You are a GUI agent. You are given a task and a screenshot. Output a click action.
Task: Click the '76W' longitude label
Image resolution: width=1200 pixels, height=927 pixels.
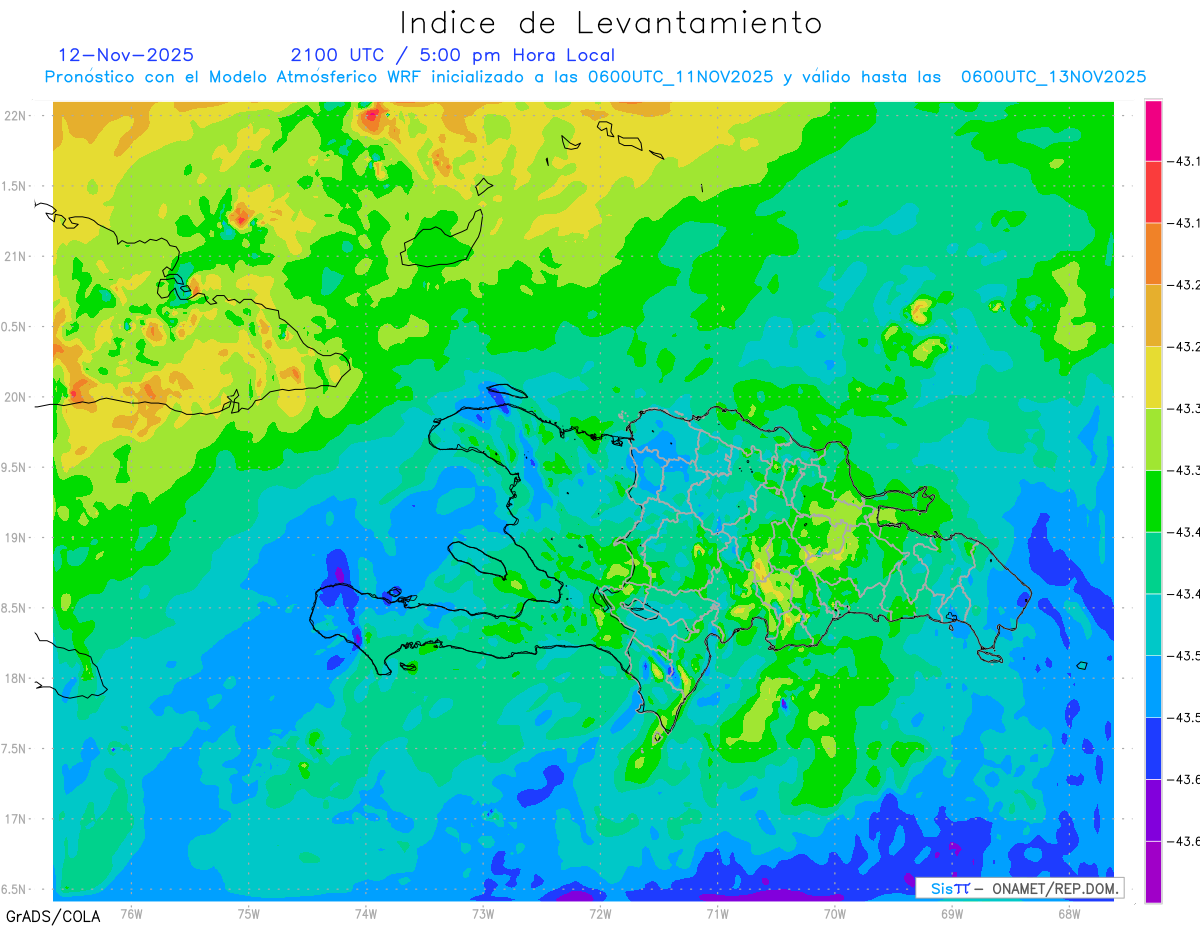click(x=131, y=912)
